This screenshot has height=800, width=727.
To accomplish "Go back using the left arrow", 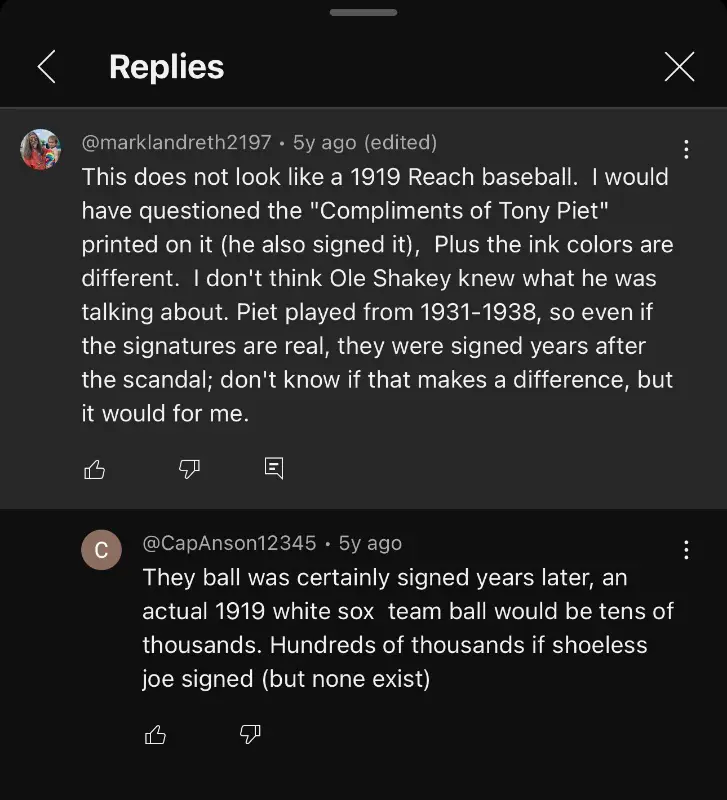I will [46, 67].
